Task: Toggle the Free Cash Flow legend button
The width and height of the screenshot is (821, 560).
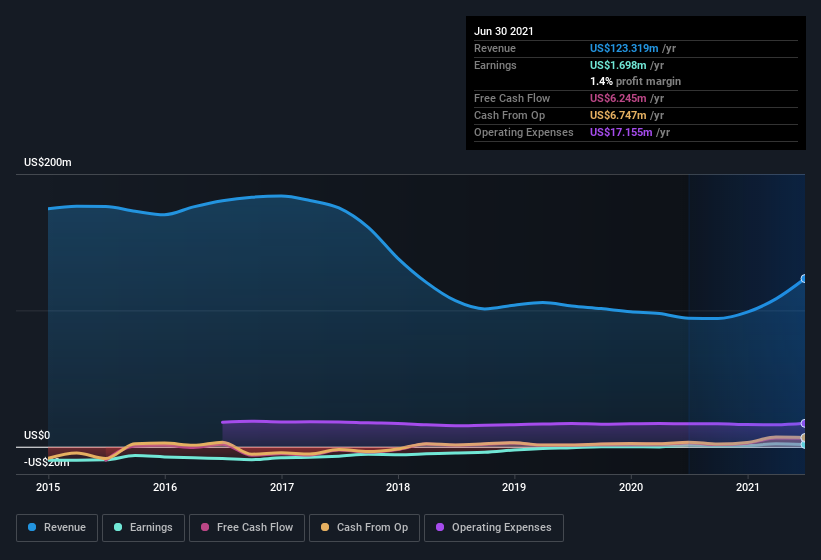Action: (x=247, y=528)
